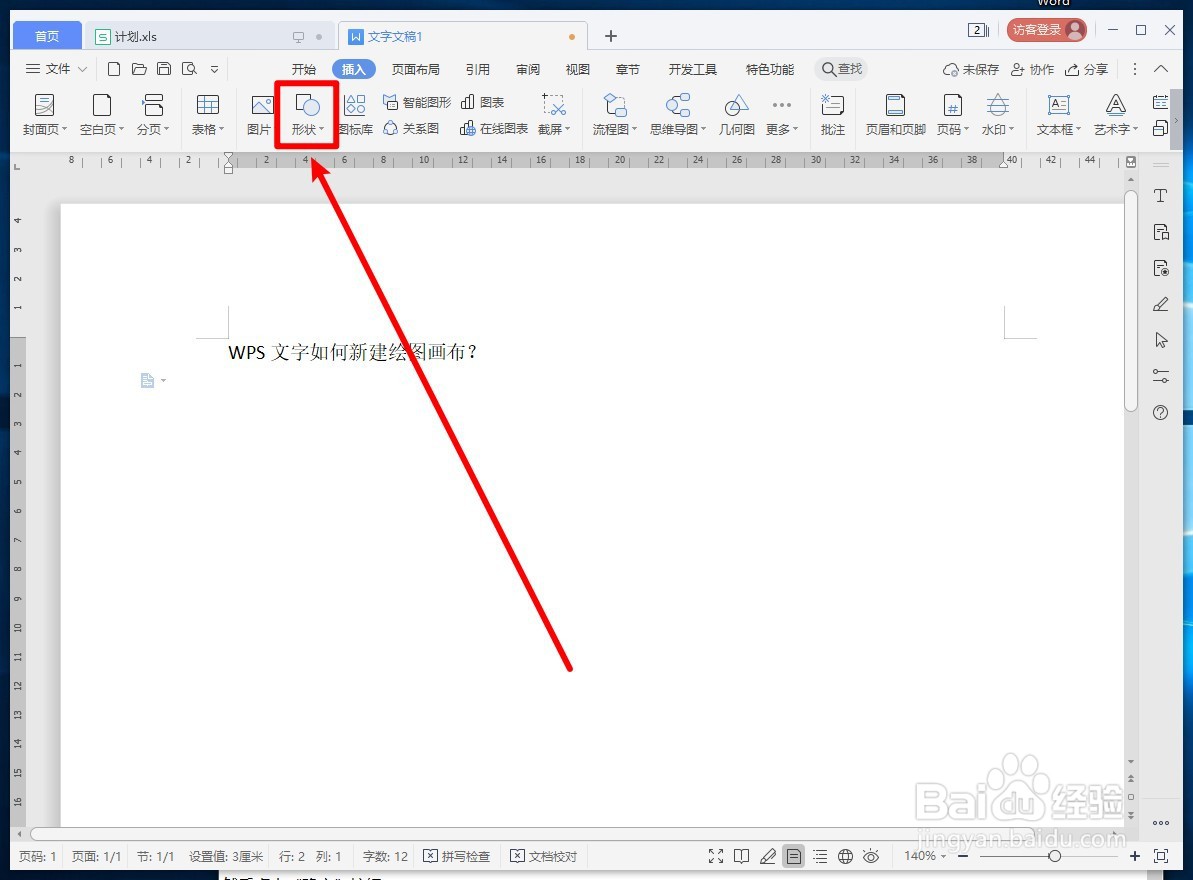Insert a table (表格)
Image resolution: width=1193 pixels, height=880 pixels.
point(207,115)
